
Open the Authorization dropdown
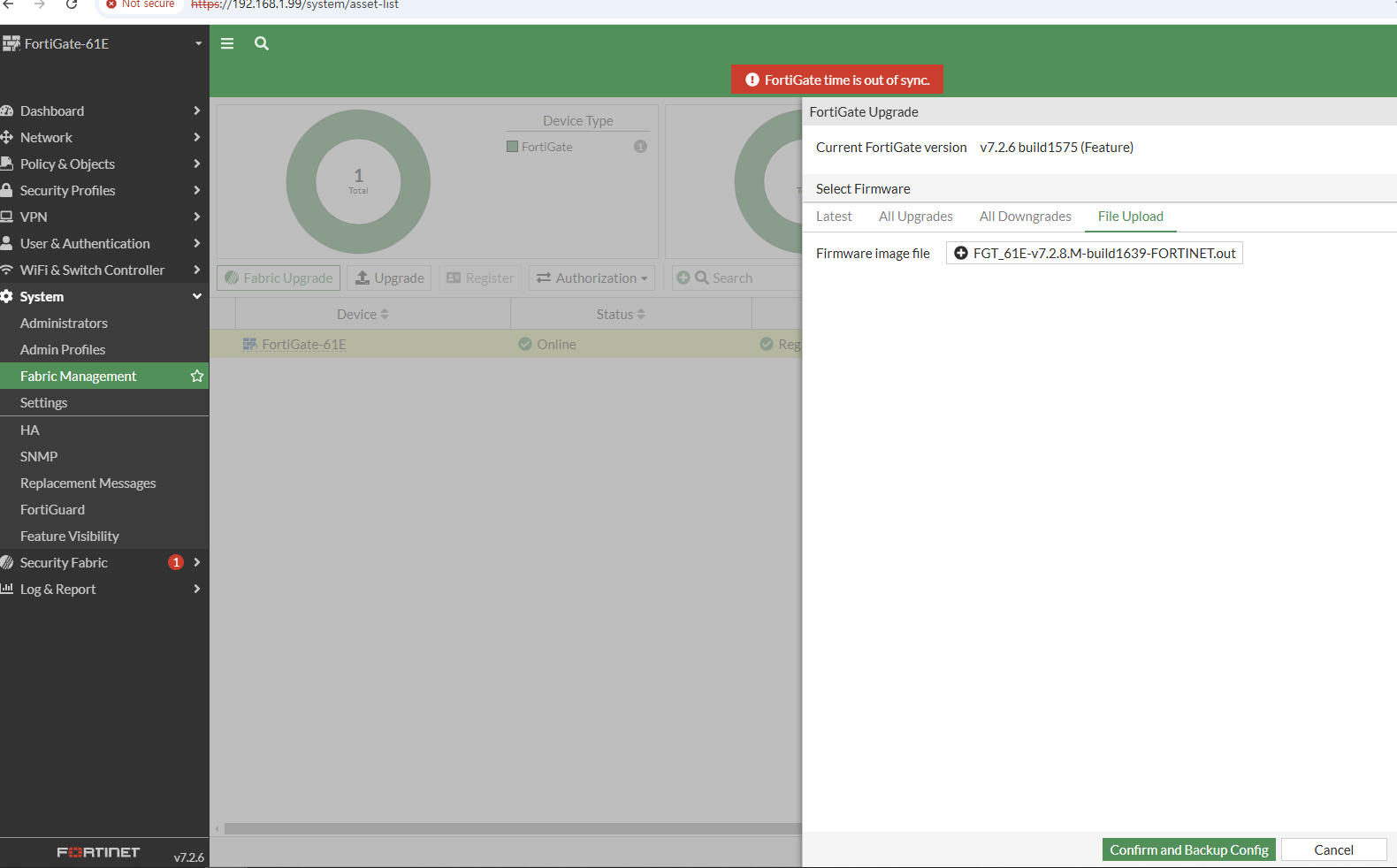pos(592,278)
